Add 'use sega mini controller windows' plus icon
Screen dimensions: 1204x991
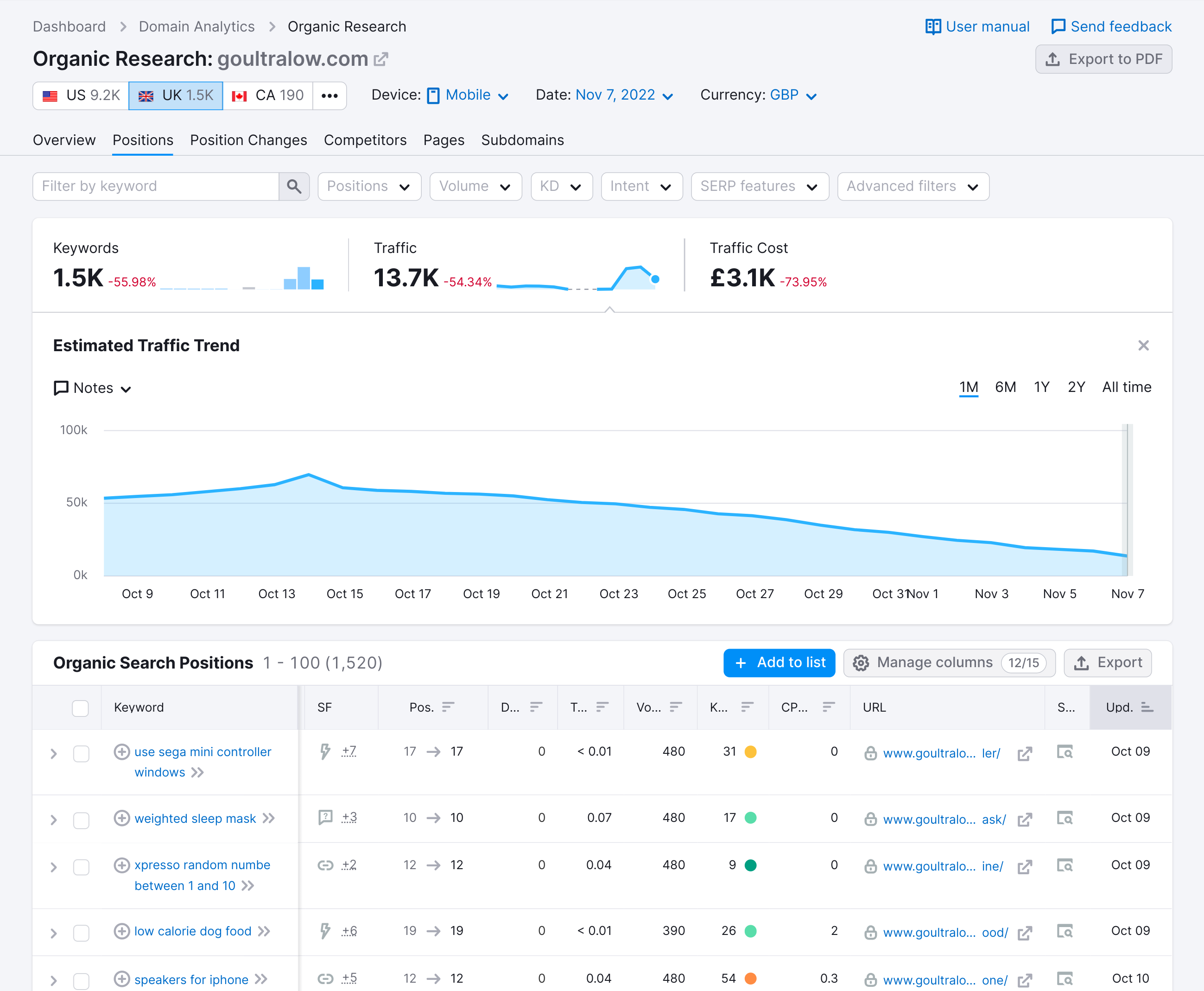121,752
